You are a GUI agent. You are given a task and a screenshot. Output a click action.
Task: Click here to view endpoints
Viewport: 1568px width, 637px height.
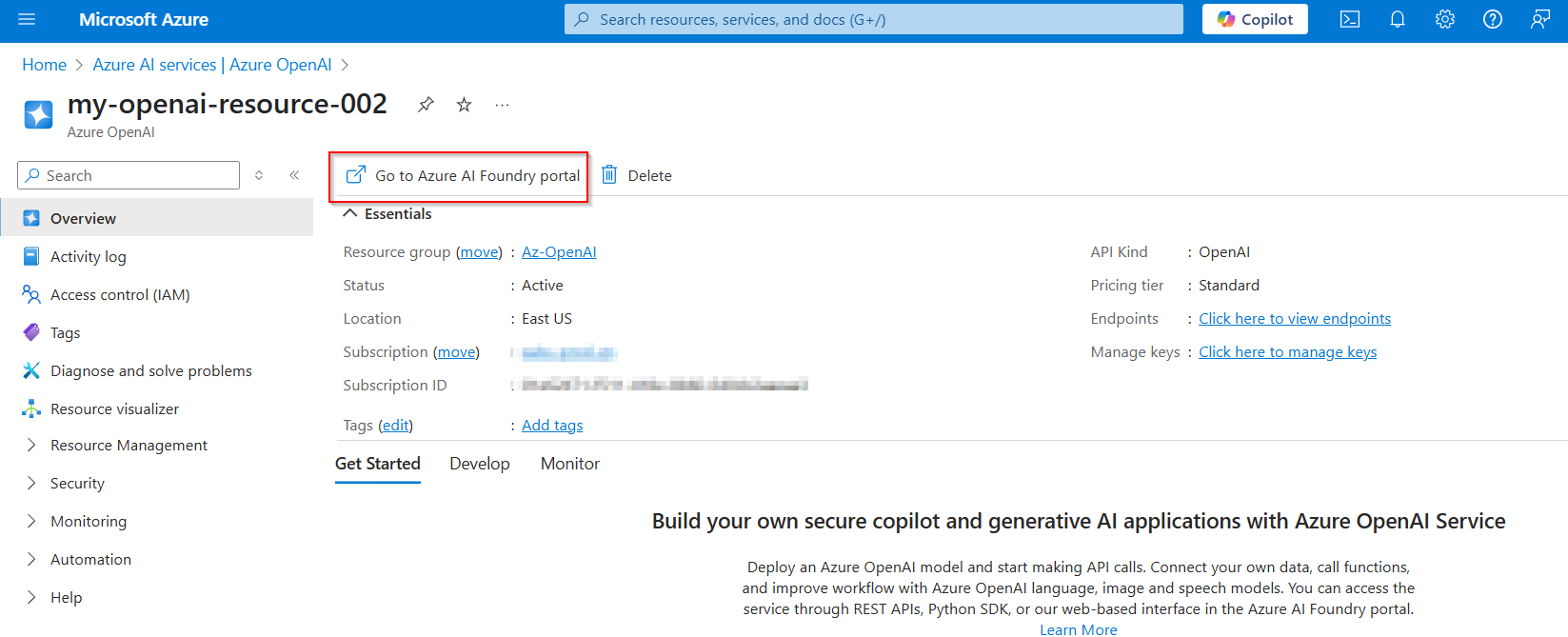click(1295, 318)
